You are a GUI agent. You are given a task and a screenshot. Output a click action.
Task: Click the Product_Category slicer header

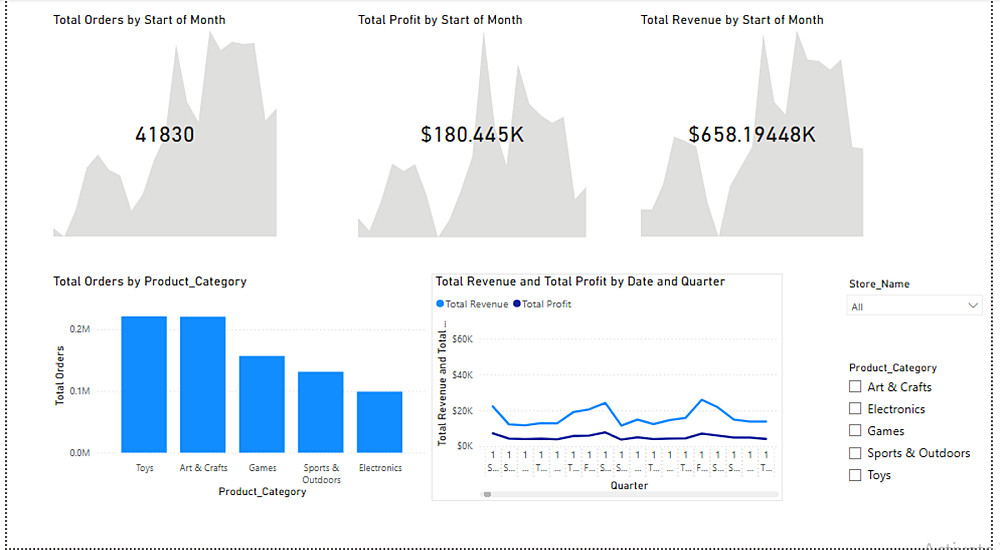point(893,368)
